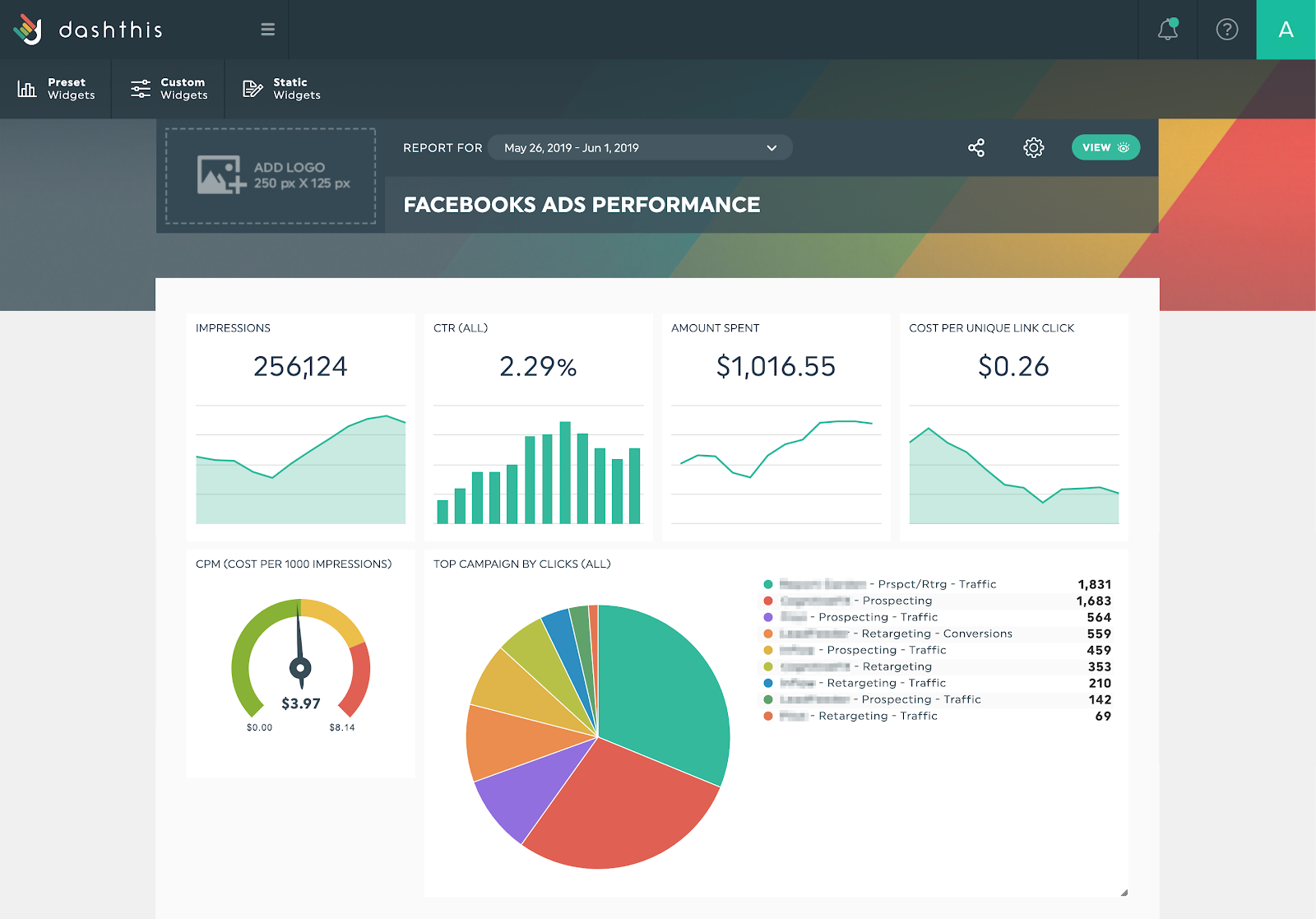
Task: Expand the report date range dropdown
Action: tap(639, 148)
